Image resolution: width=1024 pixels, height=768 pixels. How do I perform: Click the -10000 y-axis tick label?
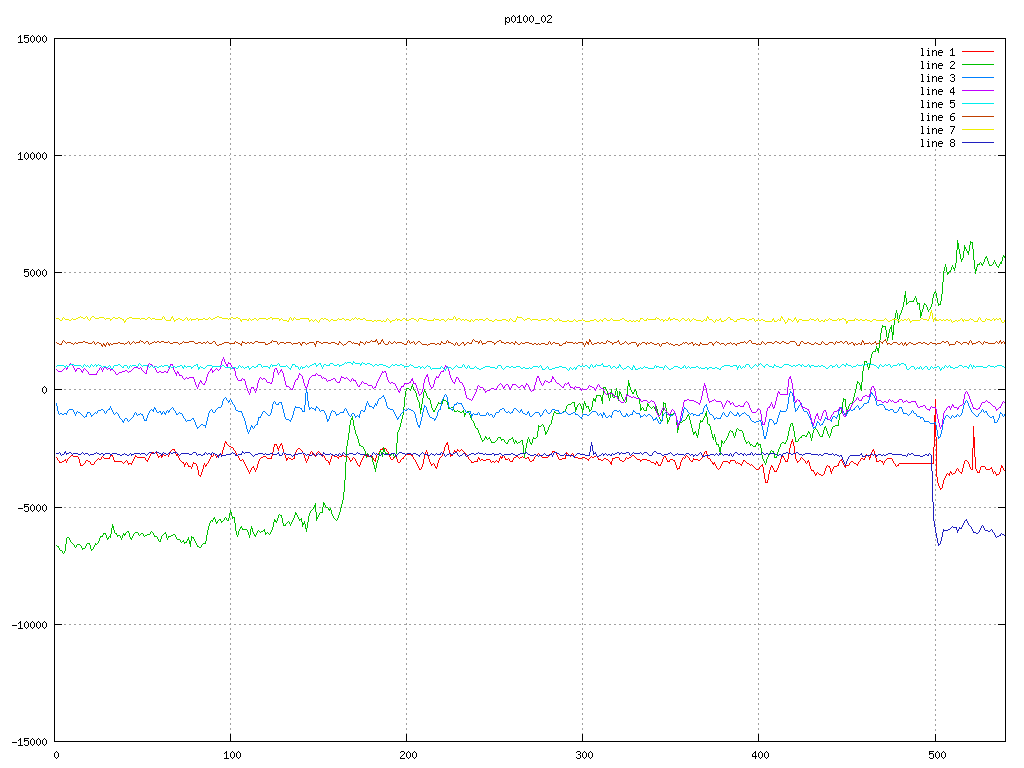click(29, 625)
